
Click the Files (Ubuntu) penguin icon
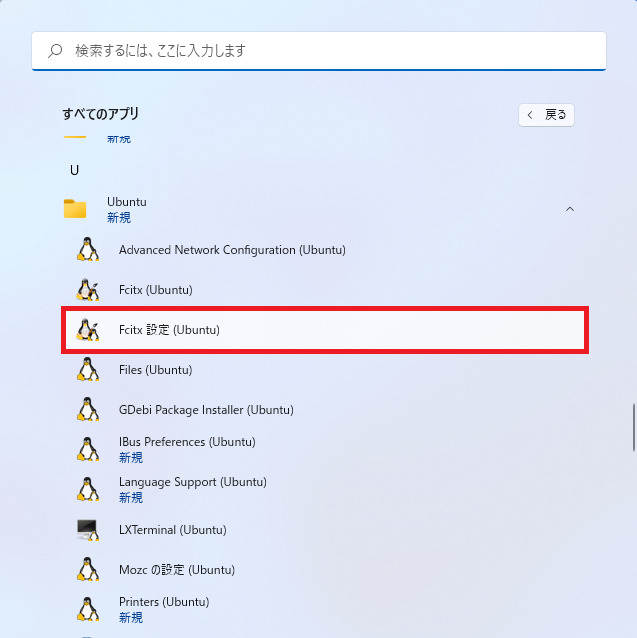click(88, 369)
